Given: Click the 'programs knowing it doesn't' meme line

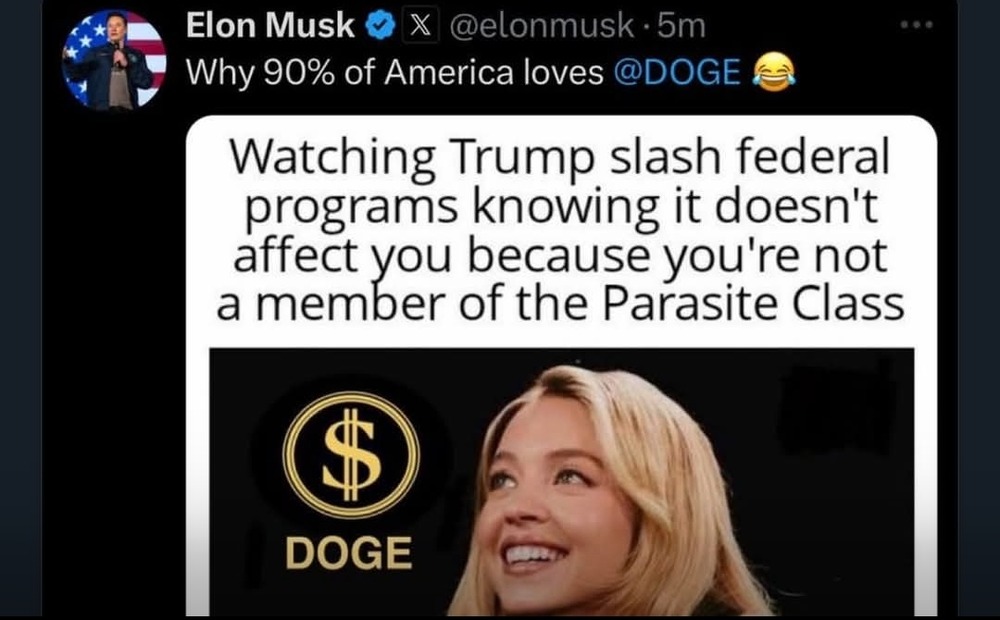Looking at the screenshot, I should (561, 207).
